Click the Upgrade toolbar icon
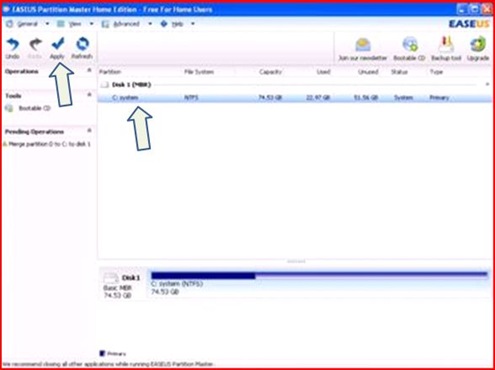495x370 pixels. 478,44
